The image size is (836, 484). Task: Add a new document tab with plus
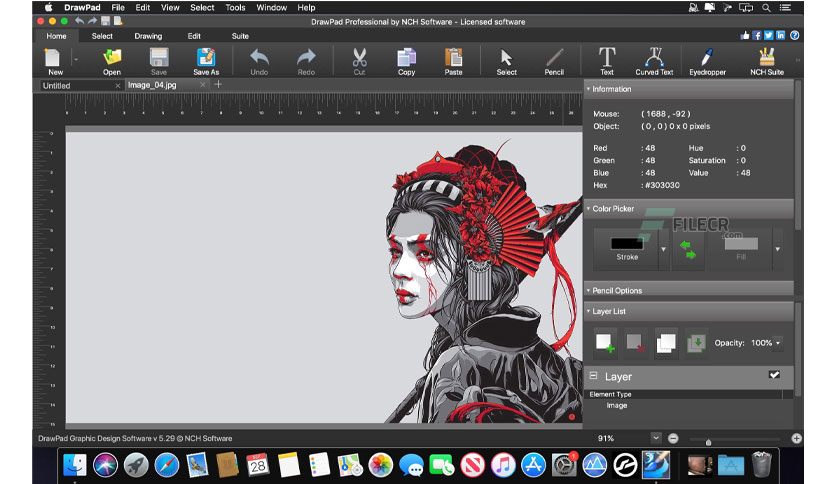pos(218,84)
